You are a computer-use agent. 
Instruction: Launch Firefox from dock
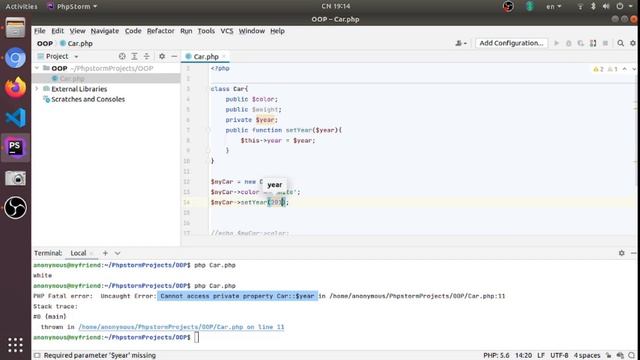15,87
